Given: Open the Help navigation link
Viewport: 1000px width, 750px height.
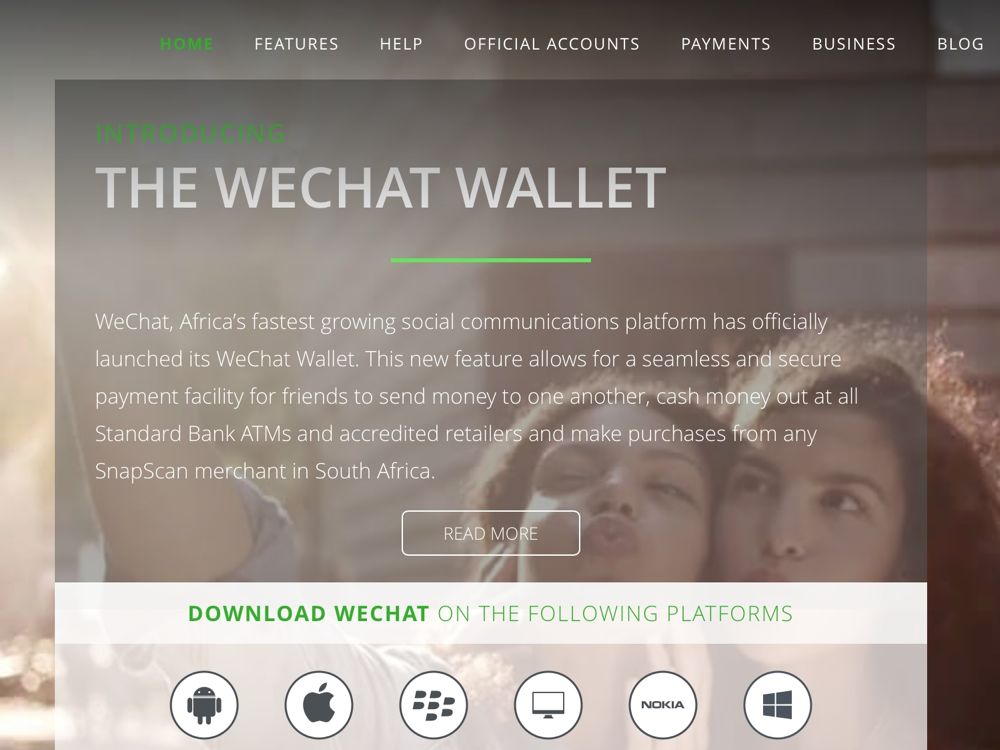Looking at the screenshot, I should tap(401, 44).
